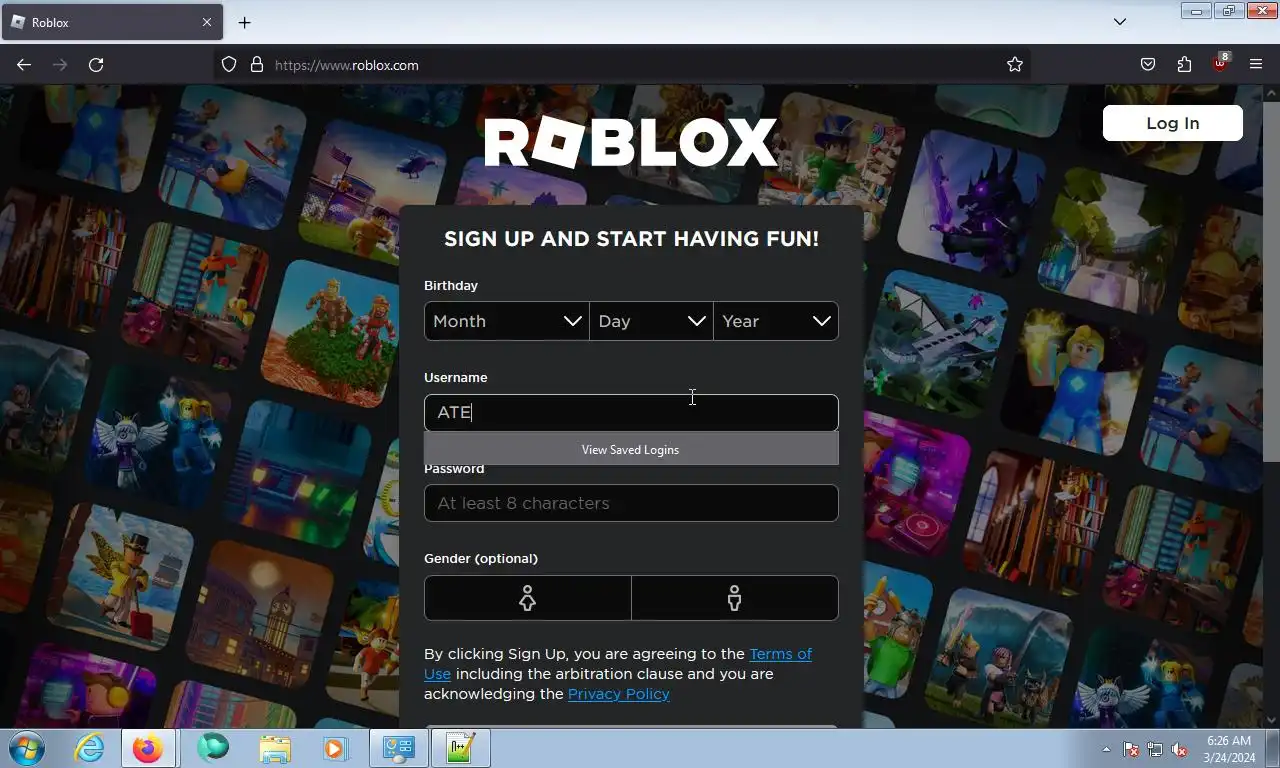Bookmark this page with the star
Viewport: 1280px width, 768px height.
(1015, 65)
